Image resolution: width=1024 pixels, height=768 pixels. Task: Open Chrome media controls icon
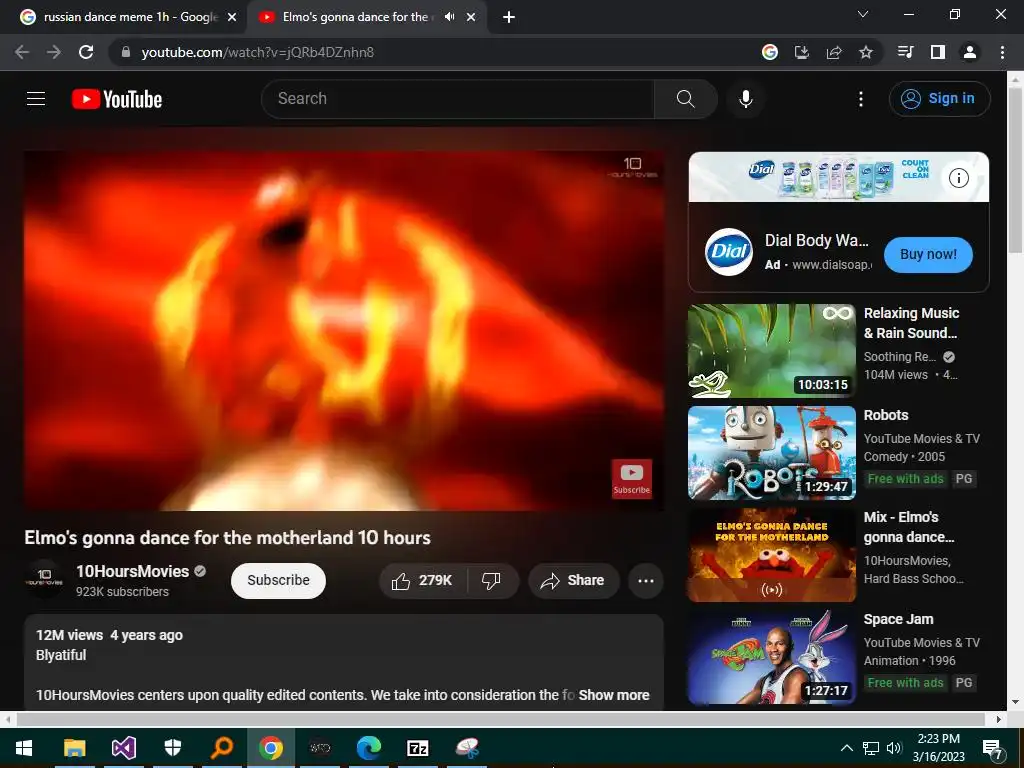pyautogui.click(x=905, y=52)
